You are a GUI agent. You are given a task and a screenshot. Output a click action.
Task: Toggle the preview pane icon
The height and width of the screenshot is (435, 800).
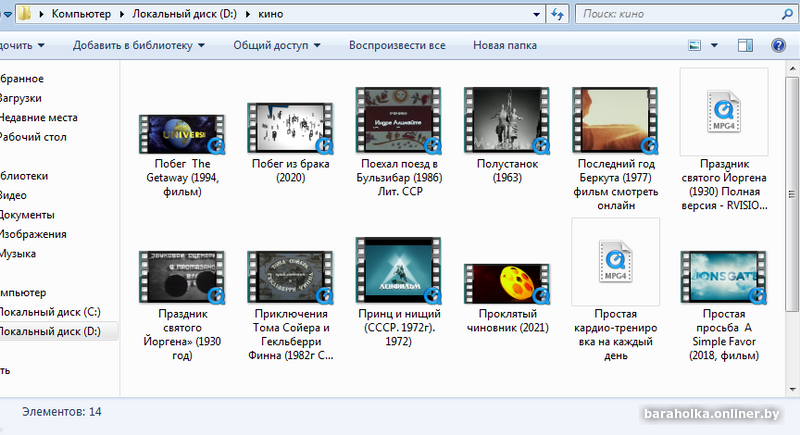point(745,45)
